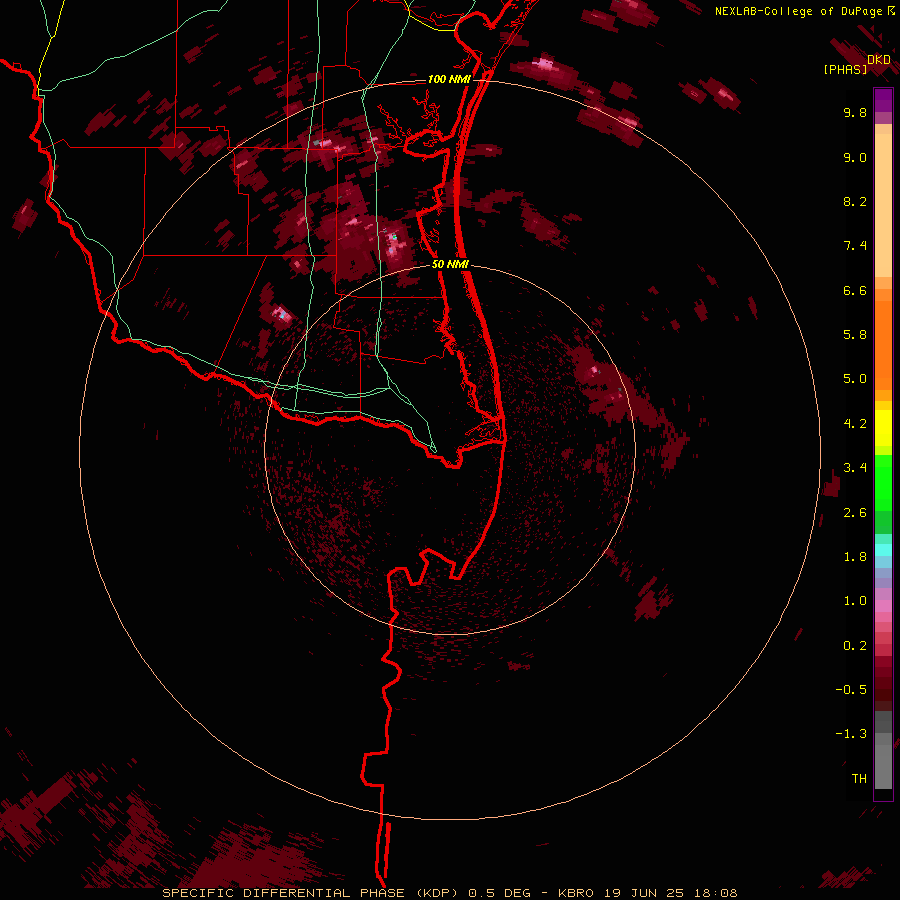Screen dimensions: 900x900
Task: Click the 9.8 color scale value
Action: 855,112
